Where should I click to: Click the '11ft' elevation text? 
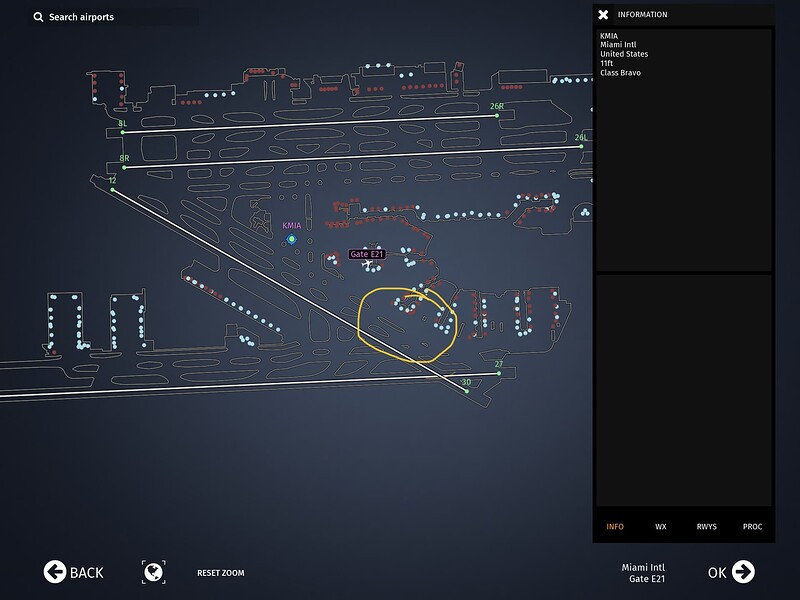[x=607, y=63]
